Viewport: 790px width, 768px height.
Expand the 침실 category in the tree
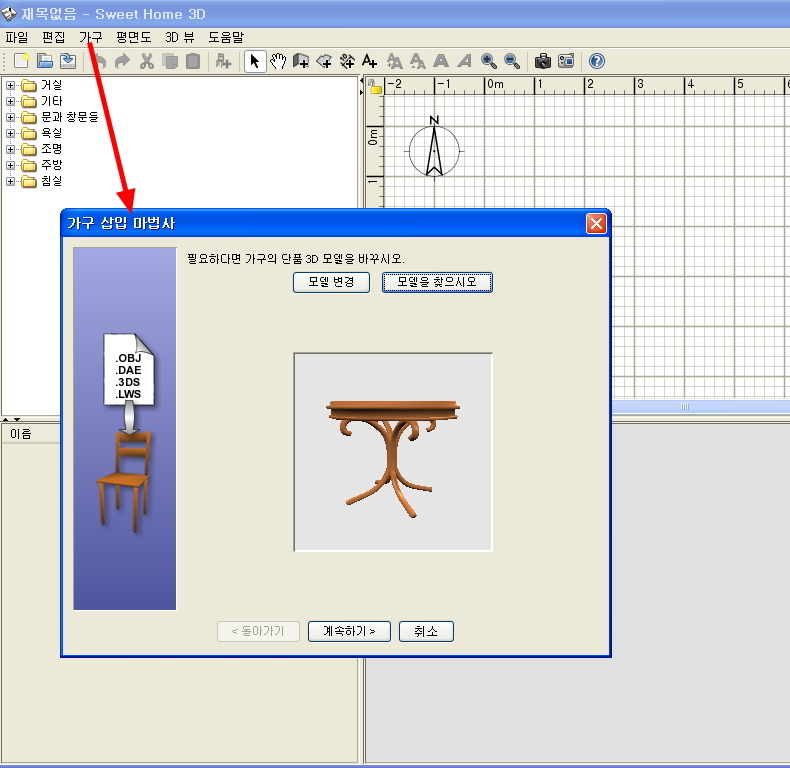[11, 181]
